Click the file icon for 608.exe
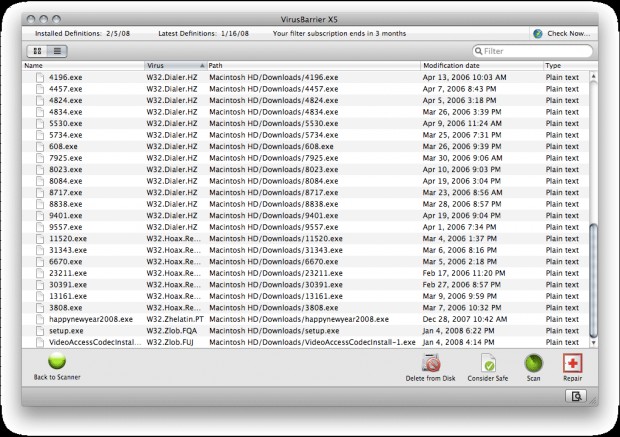 40,146
